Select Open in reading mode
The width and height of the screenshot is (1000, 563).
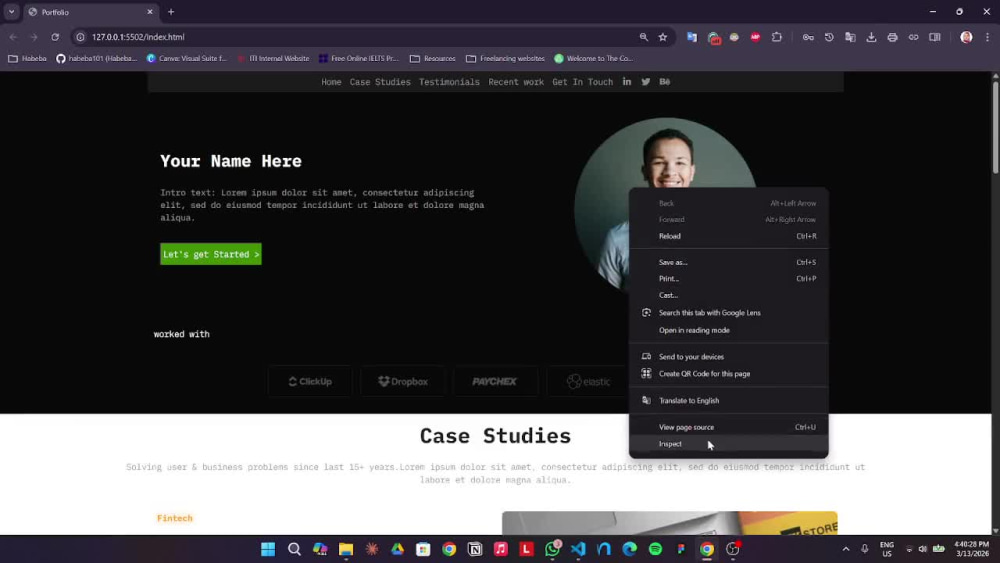(728, 330)
